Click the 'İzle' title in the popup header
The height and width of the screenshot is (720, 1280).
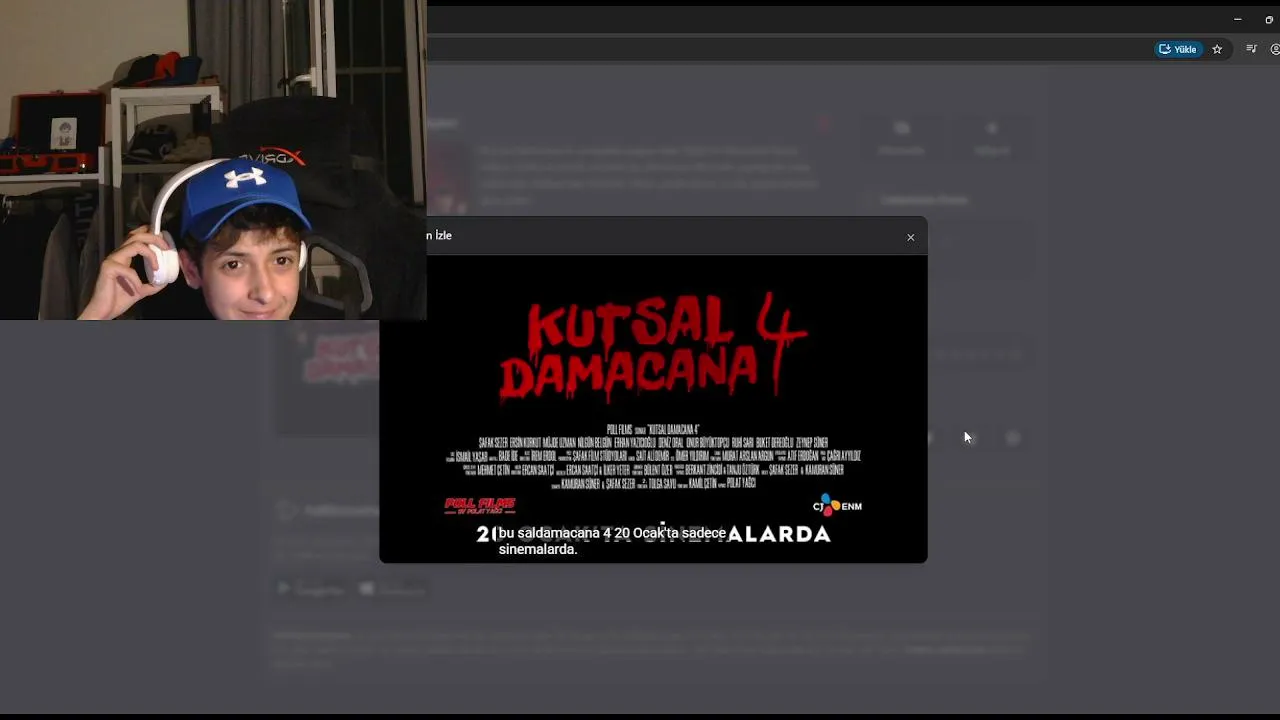pyautogui.click(x=443, y=236)
